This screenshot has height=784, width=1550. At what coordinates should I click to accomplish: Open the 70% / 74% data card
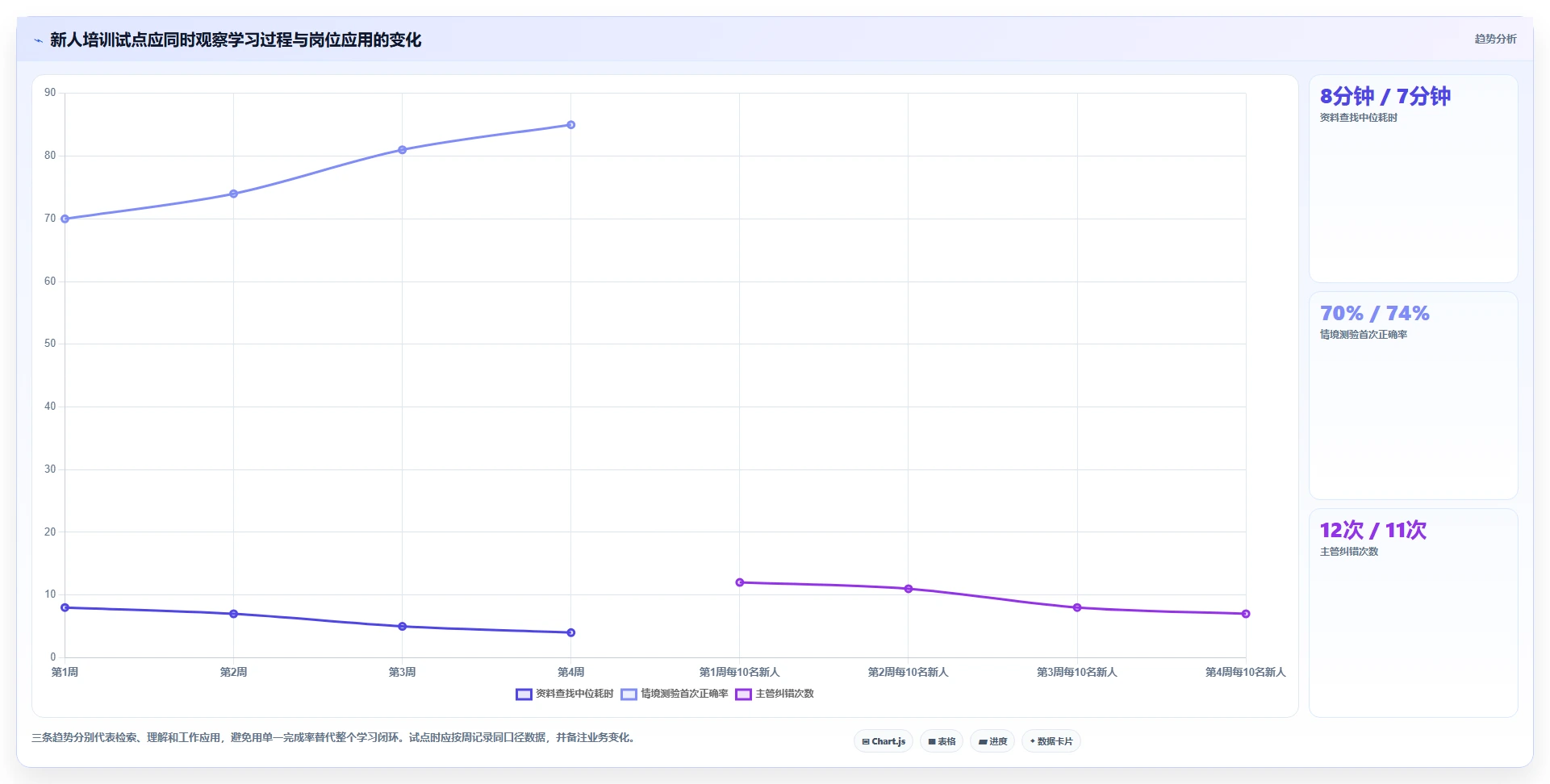(1413, 396)
